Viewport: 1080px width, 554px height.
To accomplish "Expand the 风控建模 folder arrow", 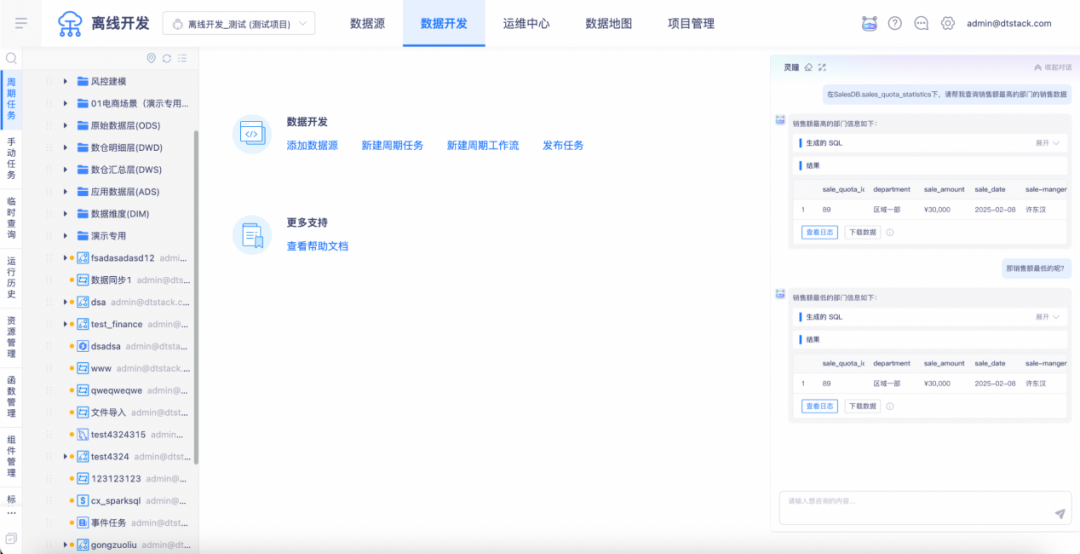I will click(x=65, y=81).
